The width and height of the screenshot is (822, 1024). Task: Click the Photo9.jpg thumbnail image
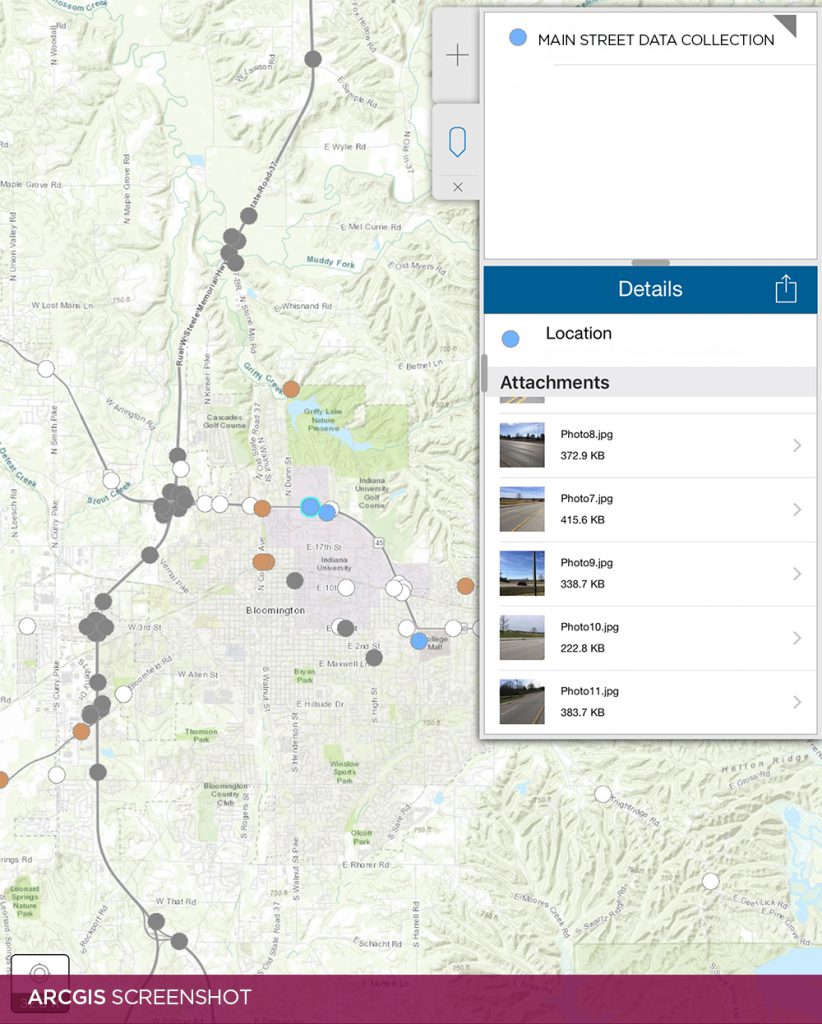click(521, 573)
